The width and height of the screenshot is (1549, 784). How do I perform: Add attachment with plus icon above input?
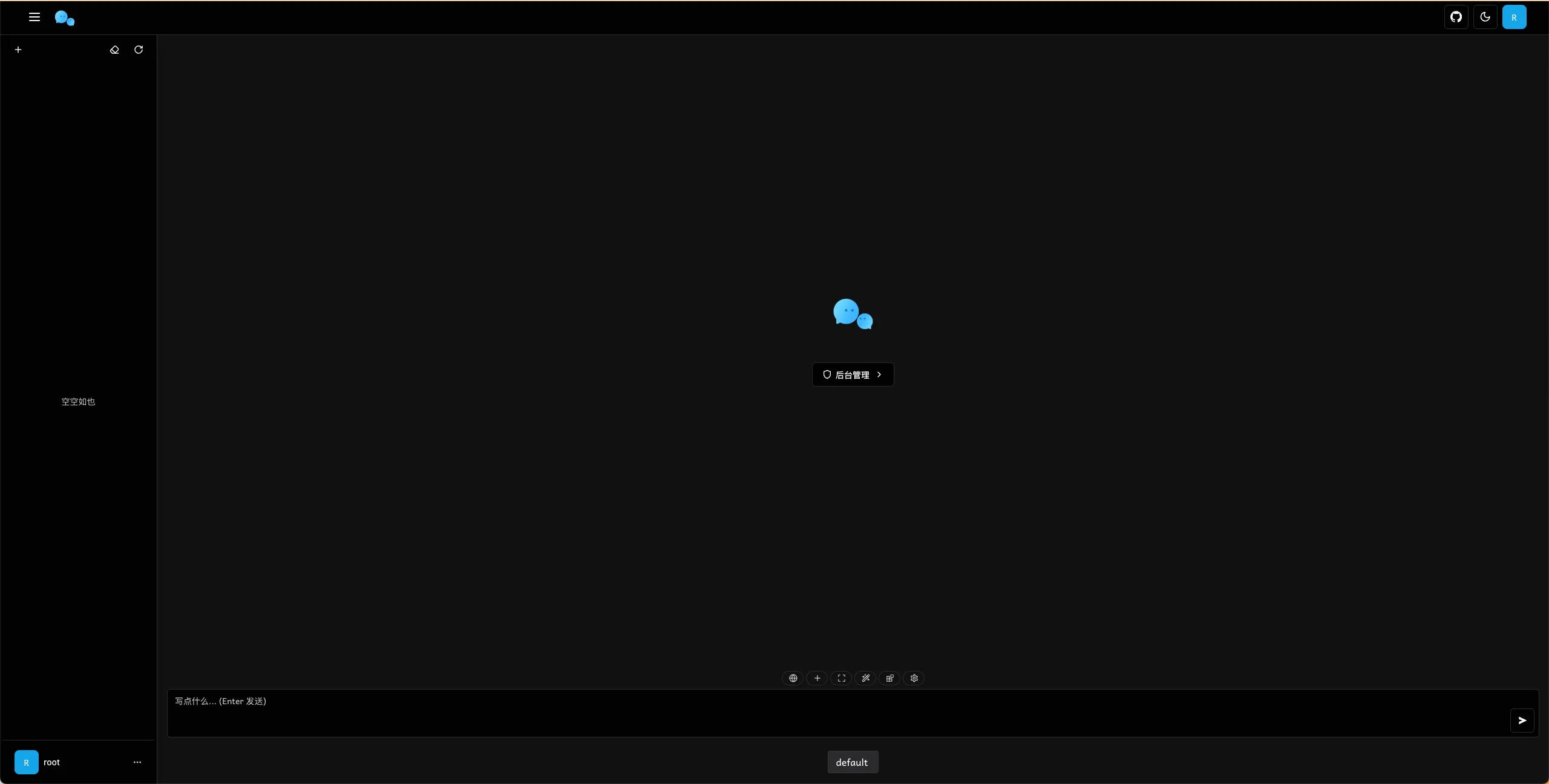pos(817,678)
